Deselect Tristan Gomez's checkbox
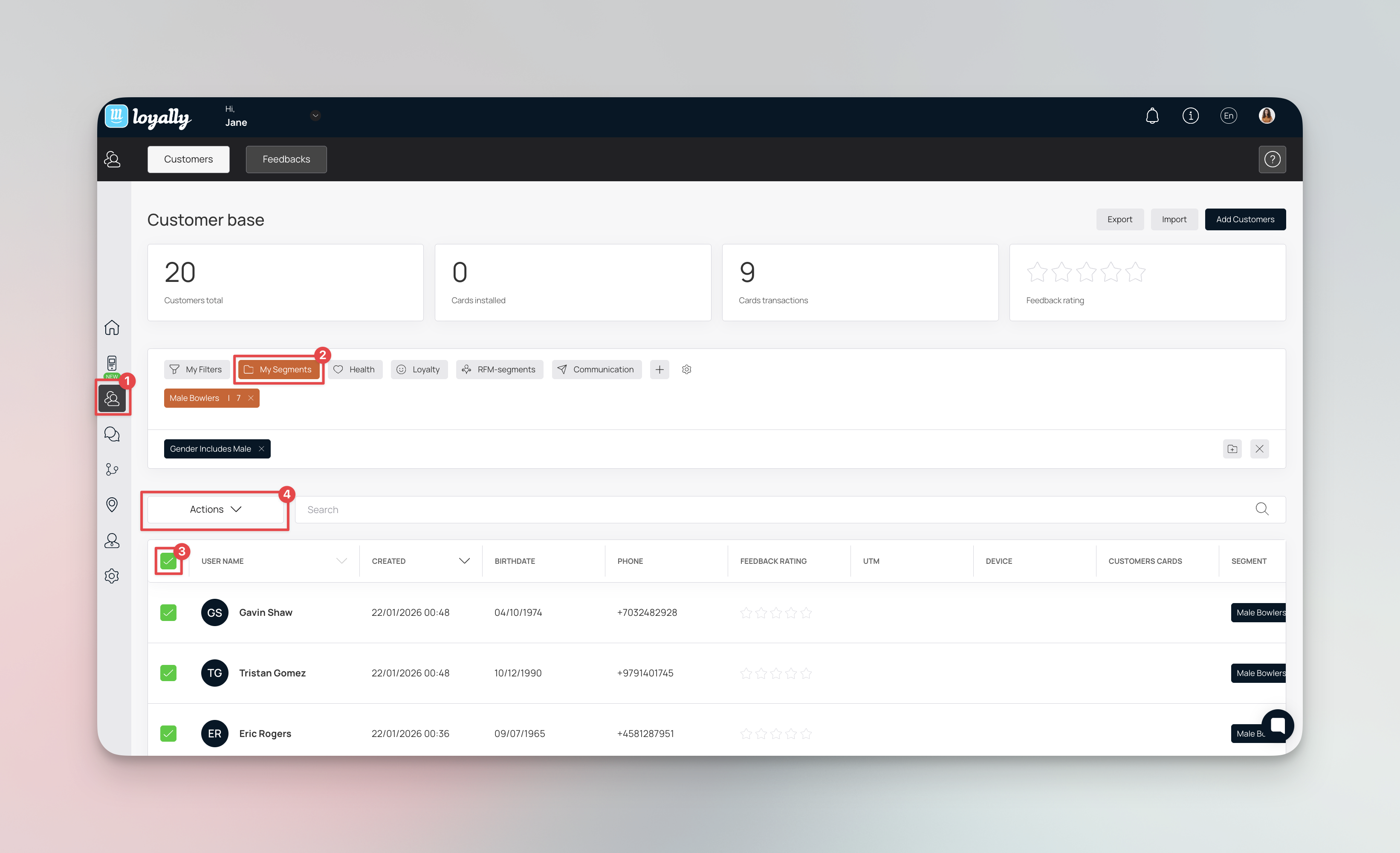The image size is (1400, 853). pyautogui.click(x=168, y=673)
